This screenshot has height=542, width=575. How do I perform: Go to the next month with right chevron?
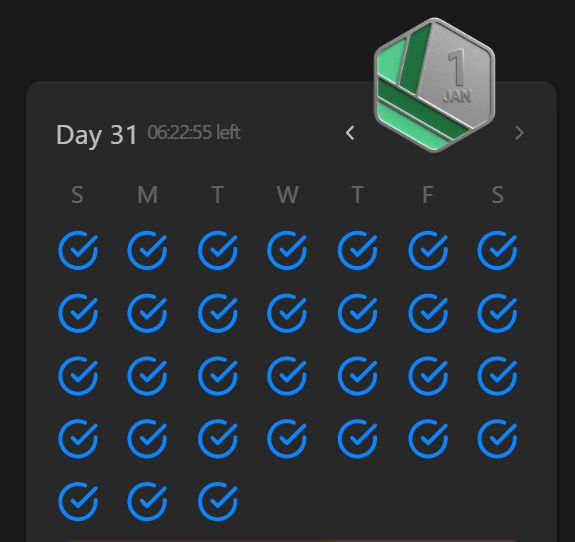coord(519,133)
